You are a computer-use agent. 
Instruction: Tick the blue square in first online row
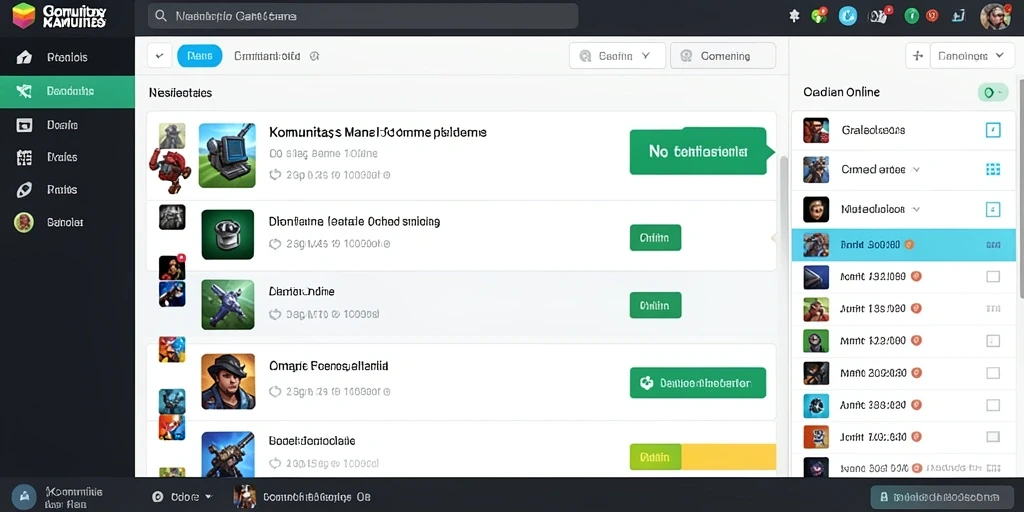(x=993, y=130)
